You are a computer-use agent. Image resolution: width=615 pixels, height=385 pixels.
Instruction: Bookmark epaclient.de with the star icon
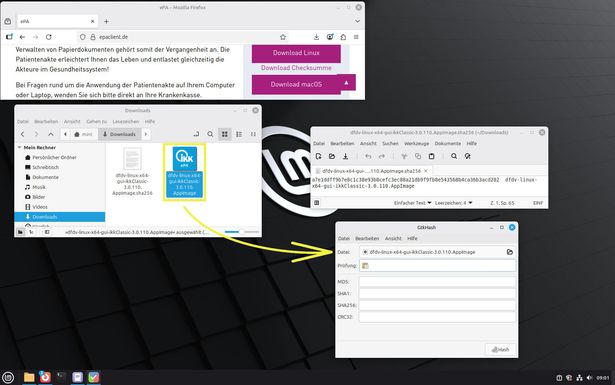point(283,37)
